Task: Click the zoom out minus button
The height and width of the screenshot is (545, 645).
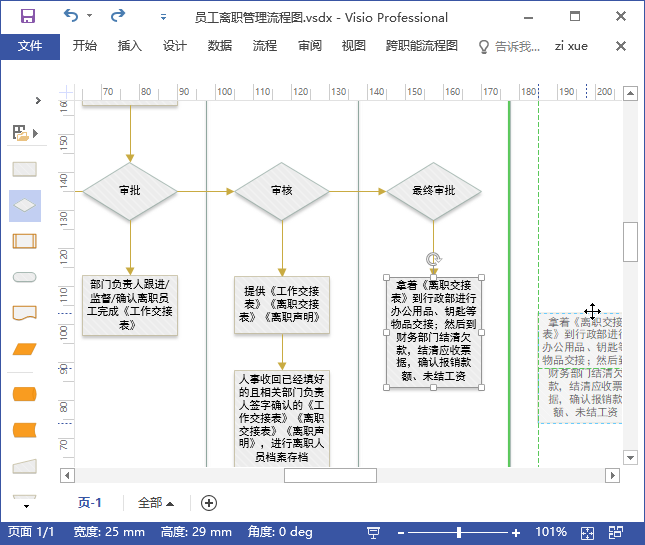Action: tap(401, 533)
